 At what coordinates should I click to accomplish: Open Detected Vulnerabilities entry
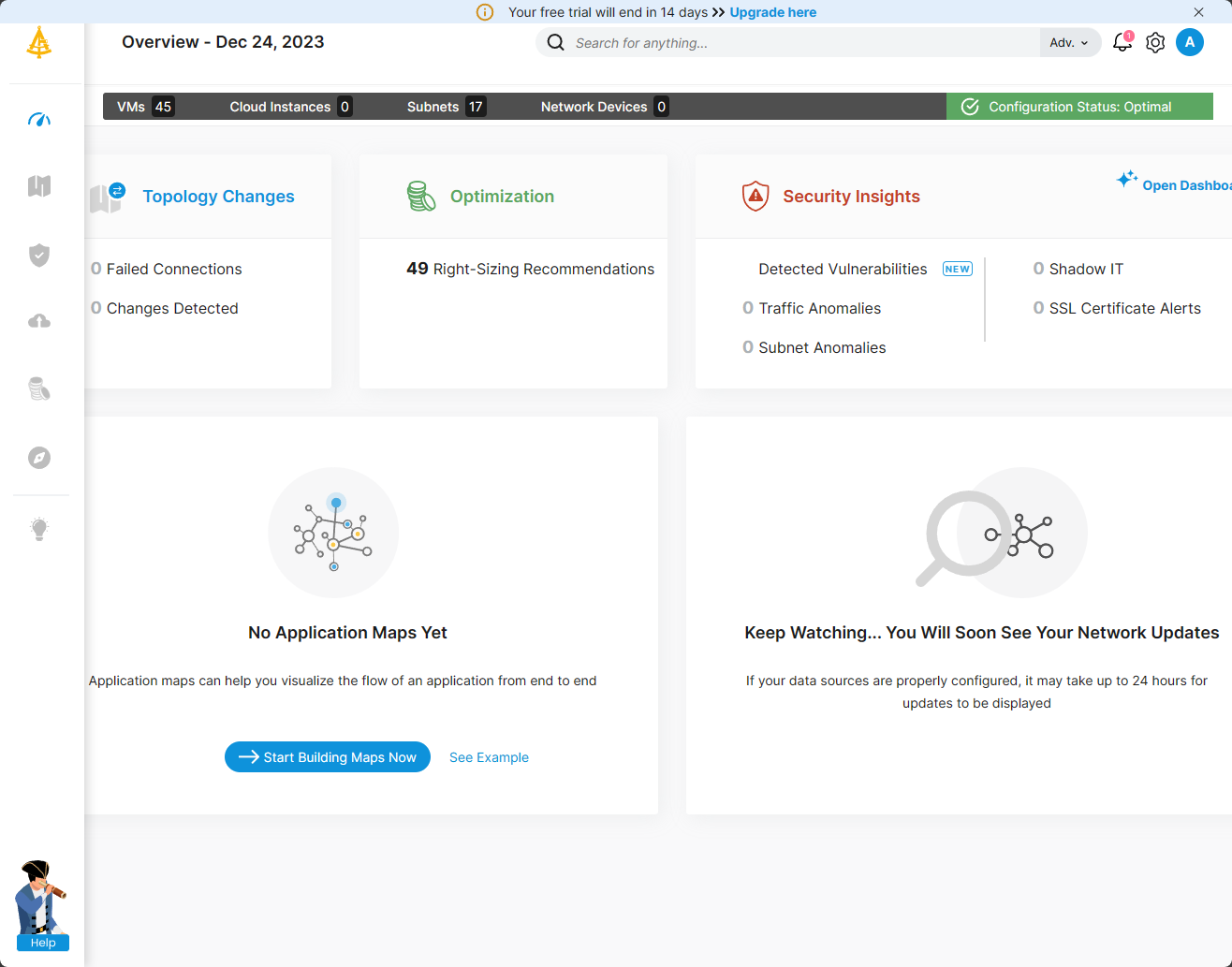(x=843, y=269)
